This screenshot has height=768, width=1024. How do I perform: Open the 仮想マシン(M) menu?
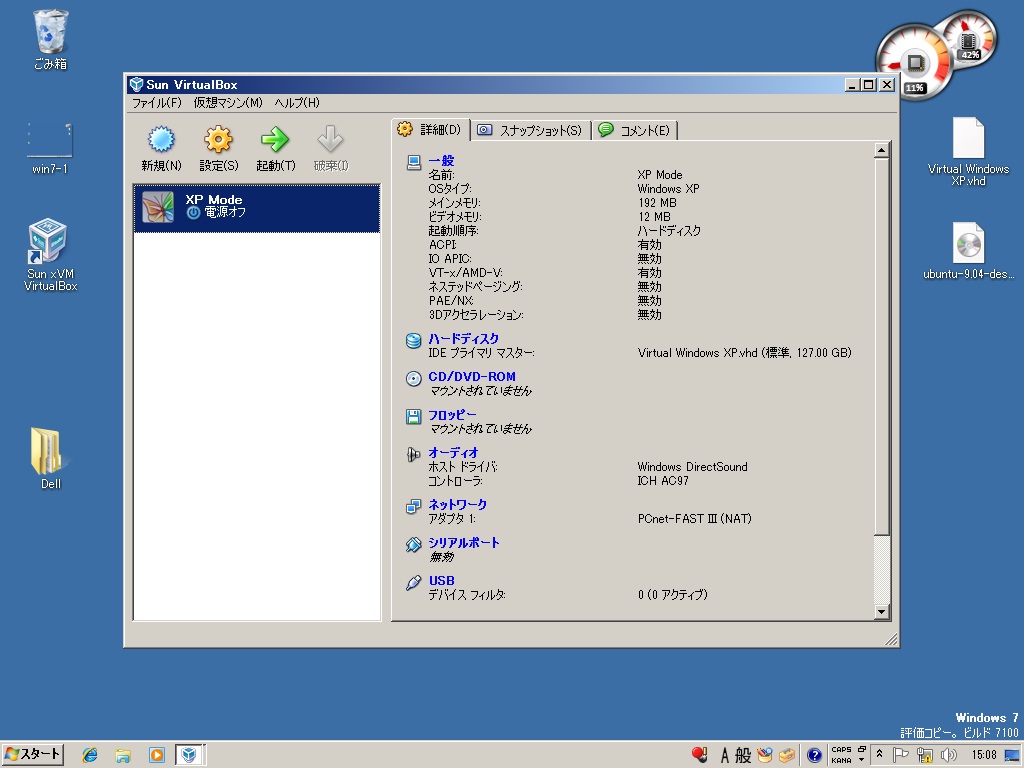pos(228,103)
